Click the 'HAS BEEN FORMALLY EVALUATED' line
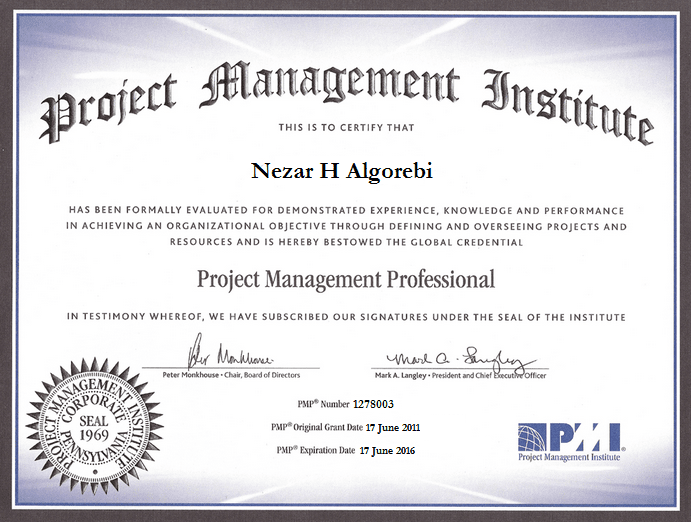Viewport: 691px width, 522px height. click(x=346, y=211)
